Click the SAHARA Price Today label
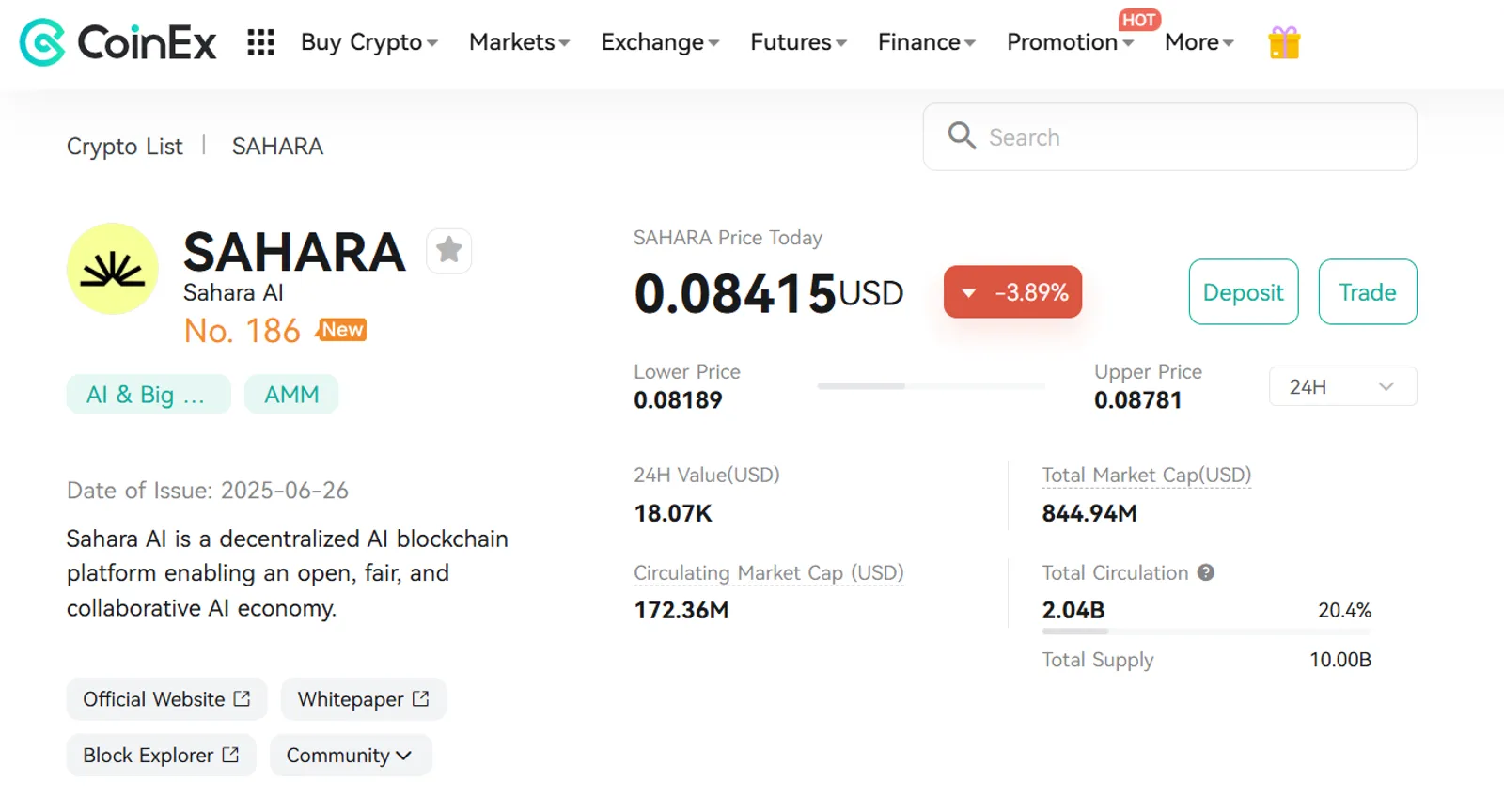 [728, 238]
